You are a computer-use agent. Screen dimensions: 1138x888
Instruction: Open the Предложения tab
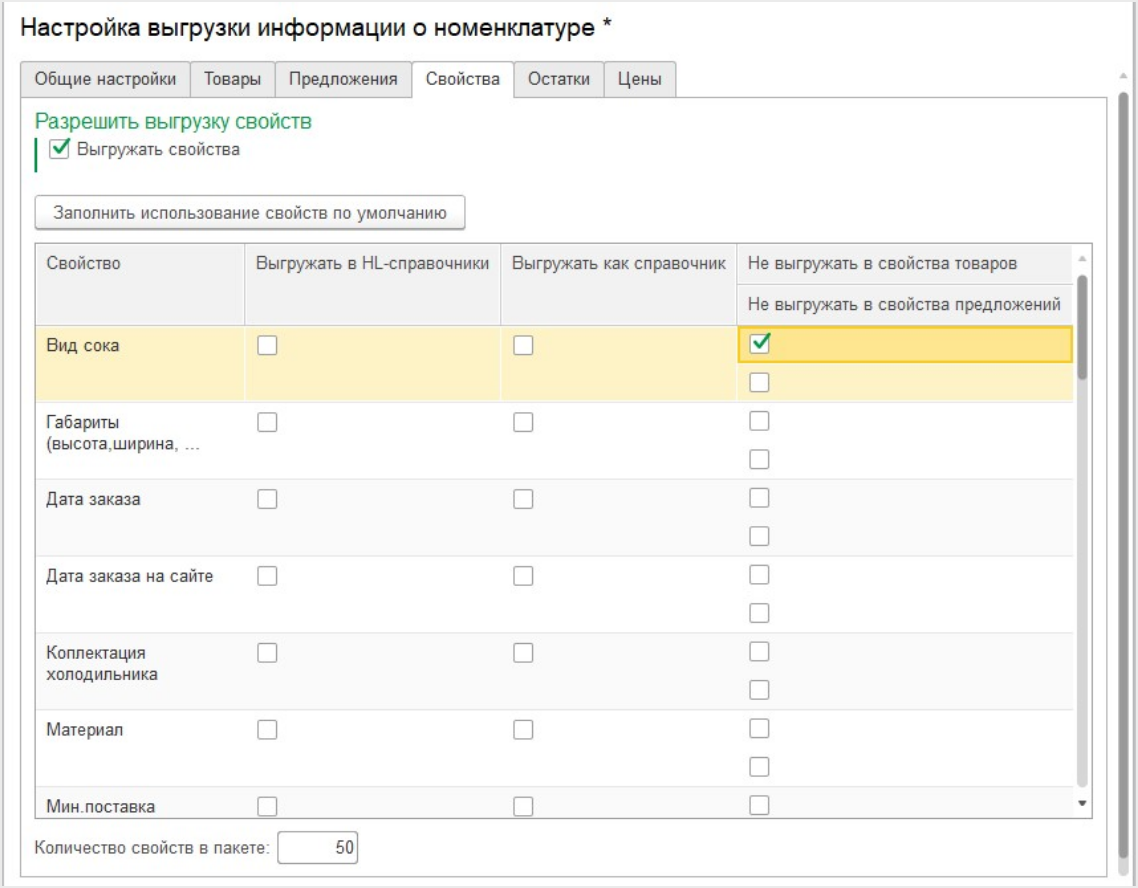343,80
